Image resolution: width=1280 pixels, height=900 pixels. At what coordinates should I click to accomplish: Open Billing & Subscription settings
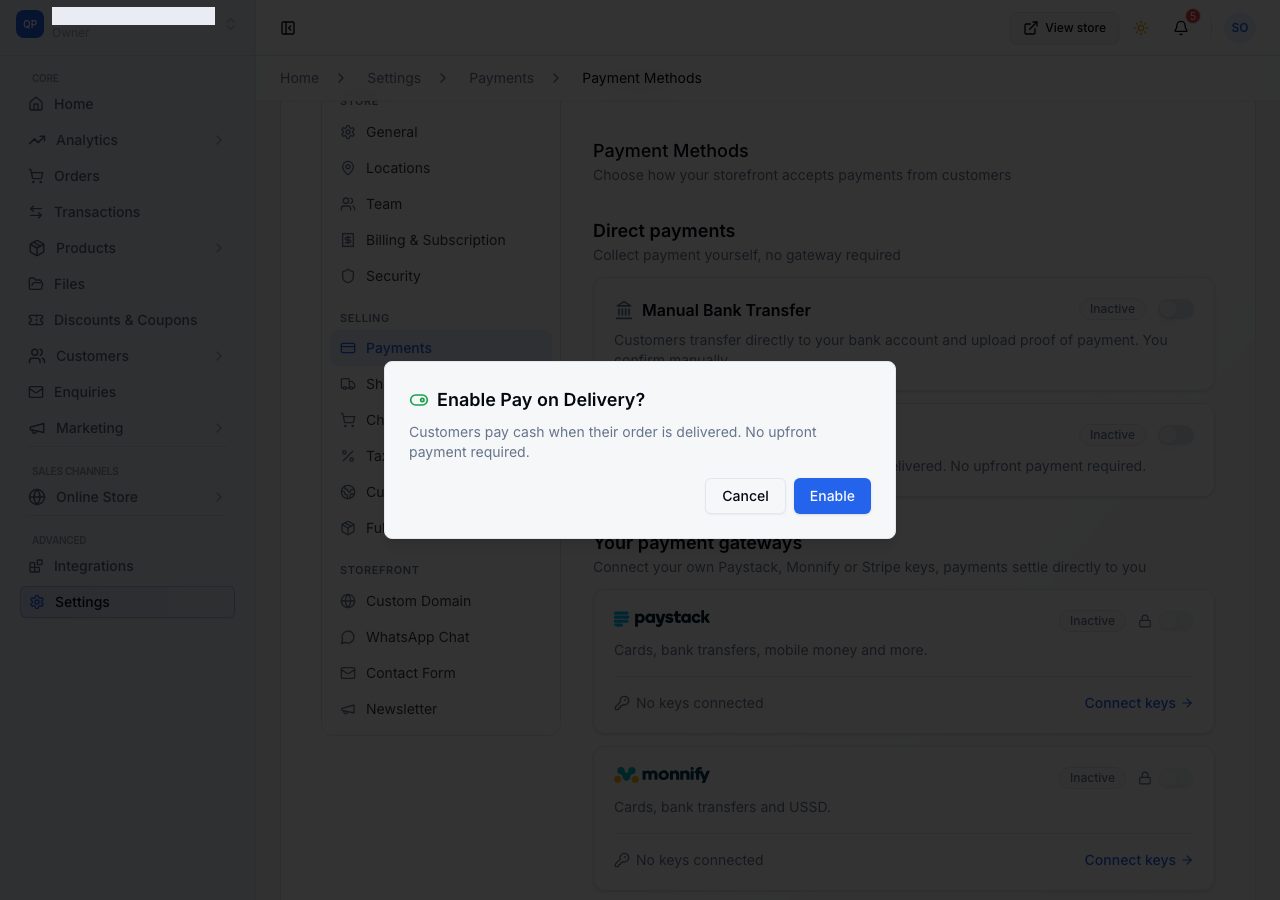(x=441, y=240)
